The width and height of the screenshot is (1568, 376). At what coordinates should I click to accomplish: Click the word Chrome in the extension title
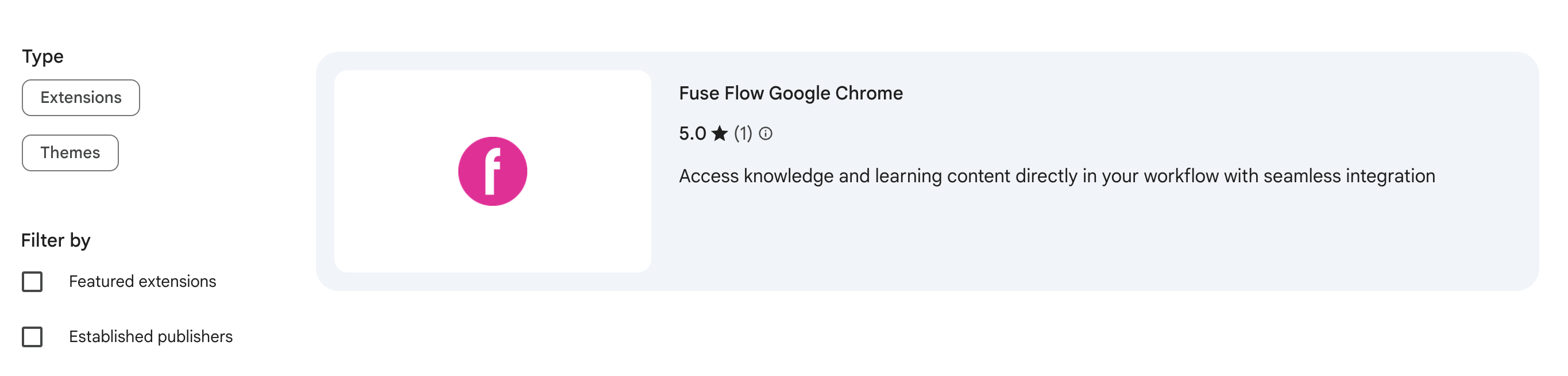868,93
